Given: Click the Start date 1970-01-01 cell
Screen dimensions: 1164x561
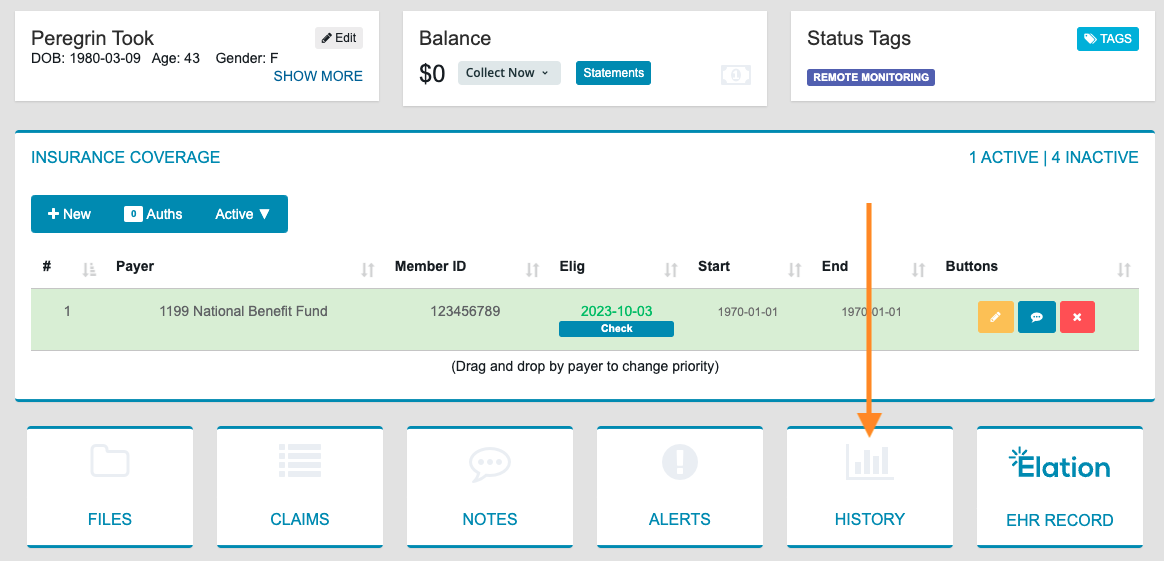Looking at the screenshot, I should pos(748,312).
